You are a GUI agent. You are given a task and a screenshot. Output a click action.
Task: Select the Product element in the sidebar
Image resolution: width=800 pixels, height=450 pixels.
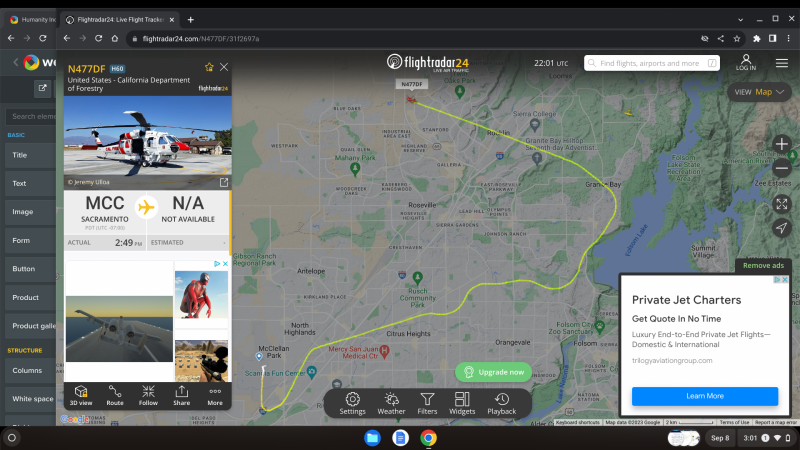click(x=31, y=297)
